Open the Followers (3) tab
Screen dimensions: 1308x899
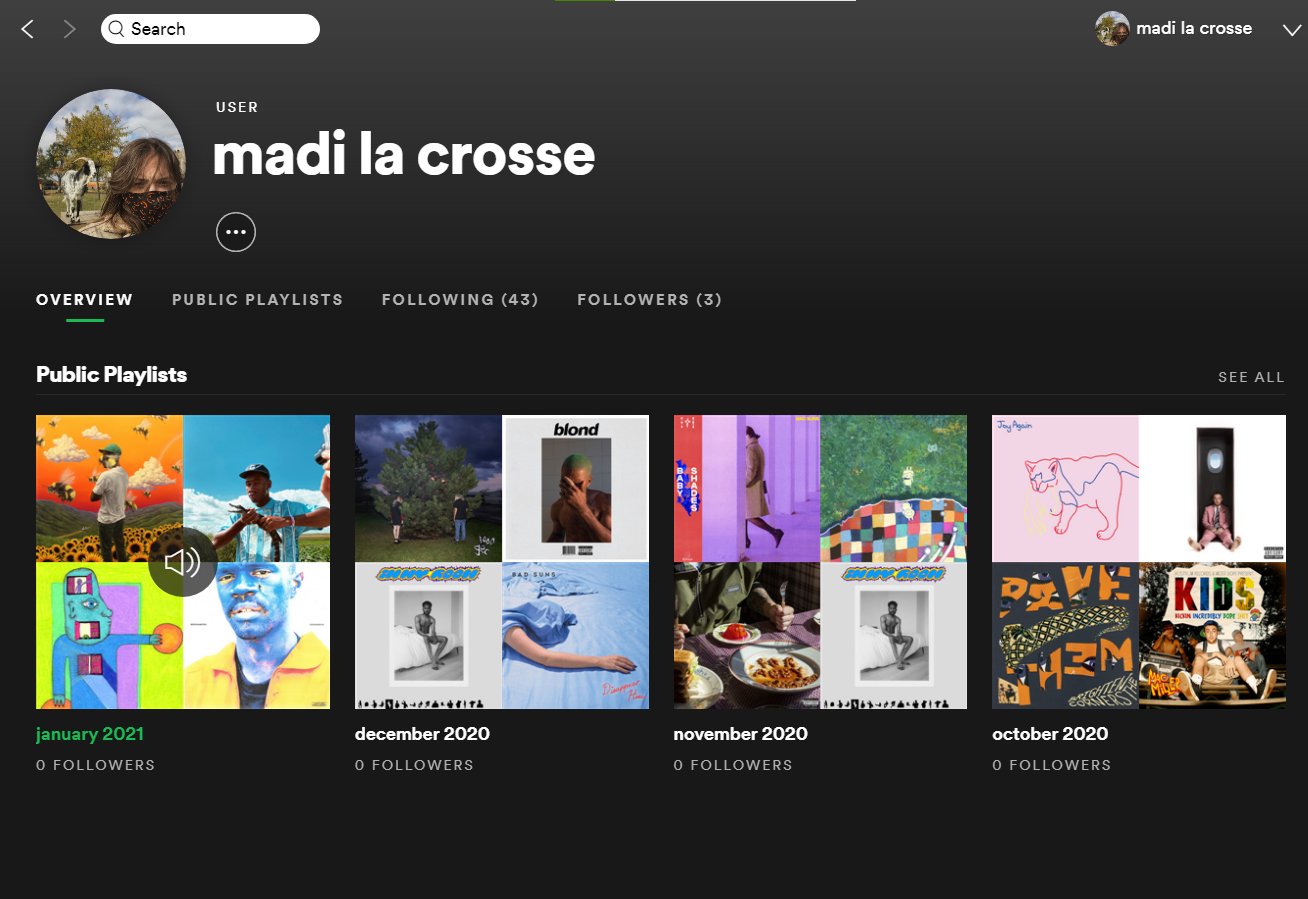pyautogui.click(x=649, y=300)
